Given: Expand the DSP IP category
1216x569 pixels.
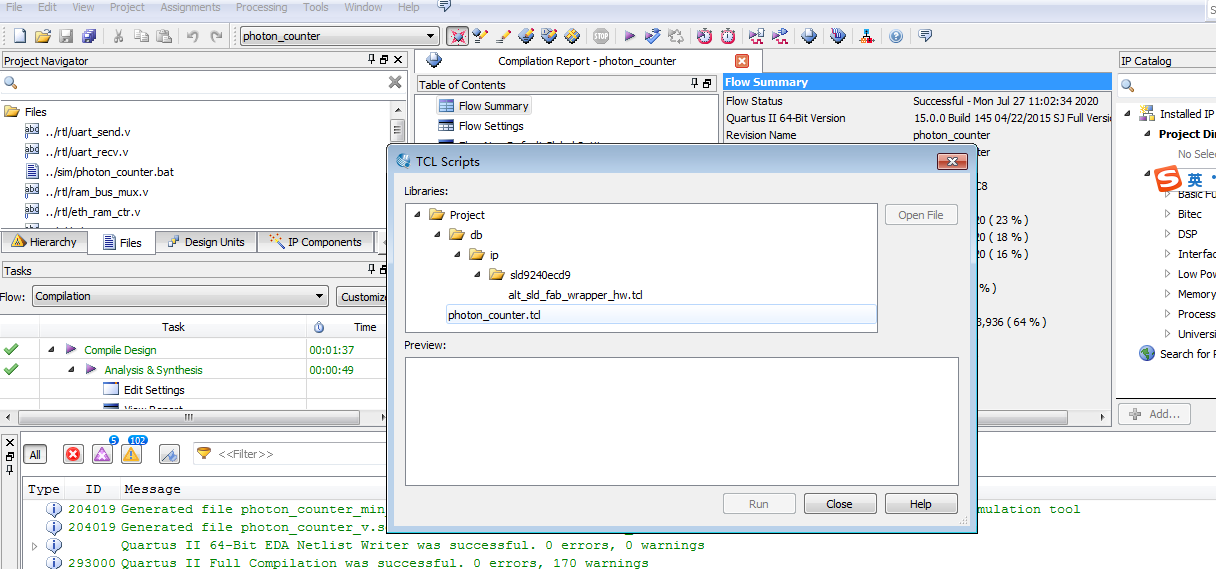Looking at the screenshot, I should coord(1167,234).
